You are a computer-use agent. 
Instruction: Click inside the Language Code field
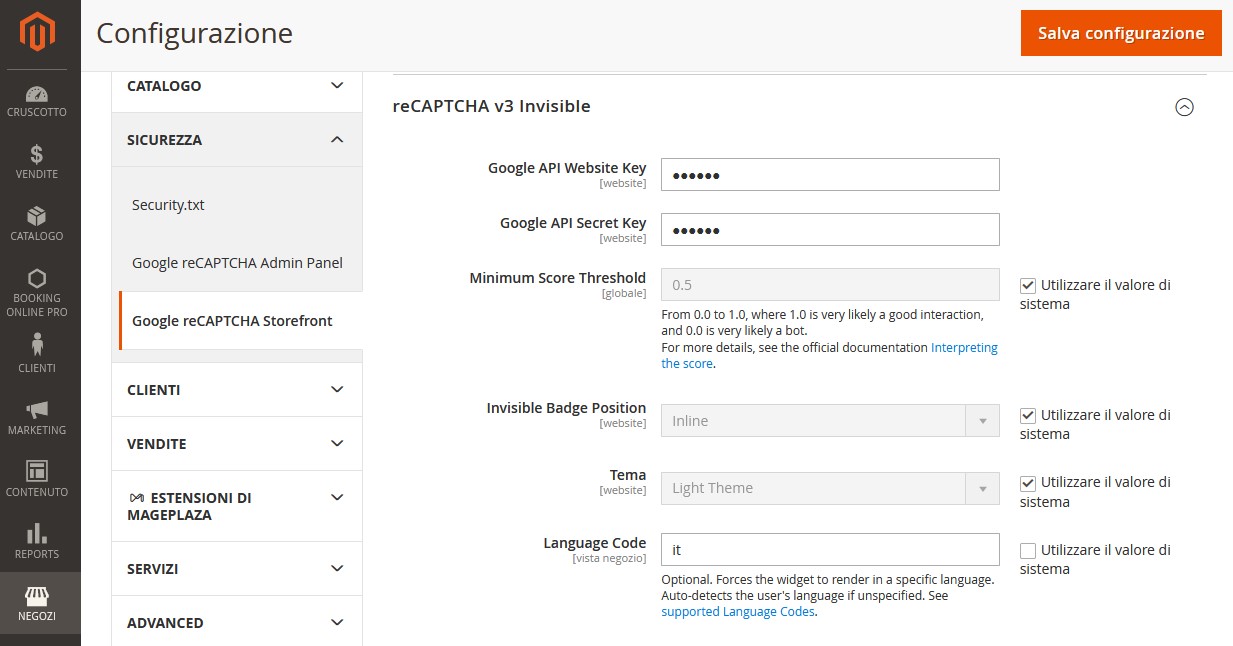click(829, 549)
